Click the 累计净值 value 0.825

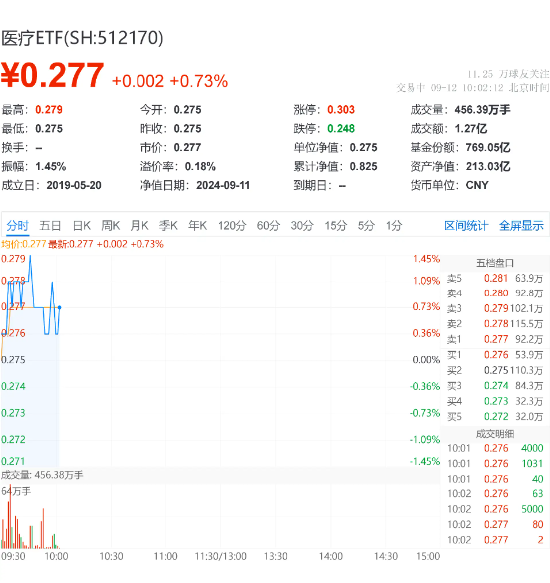(x=363, y=166)
